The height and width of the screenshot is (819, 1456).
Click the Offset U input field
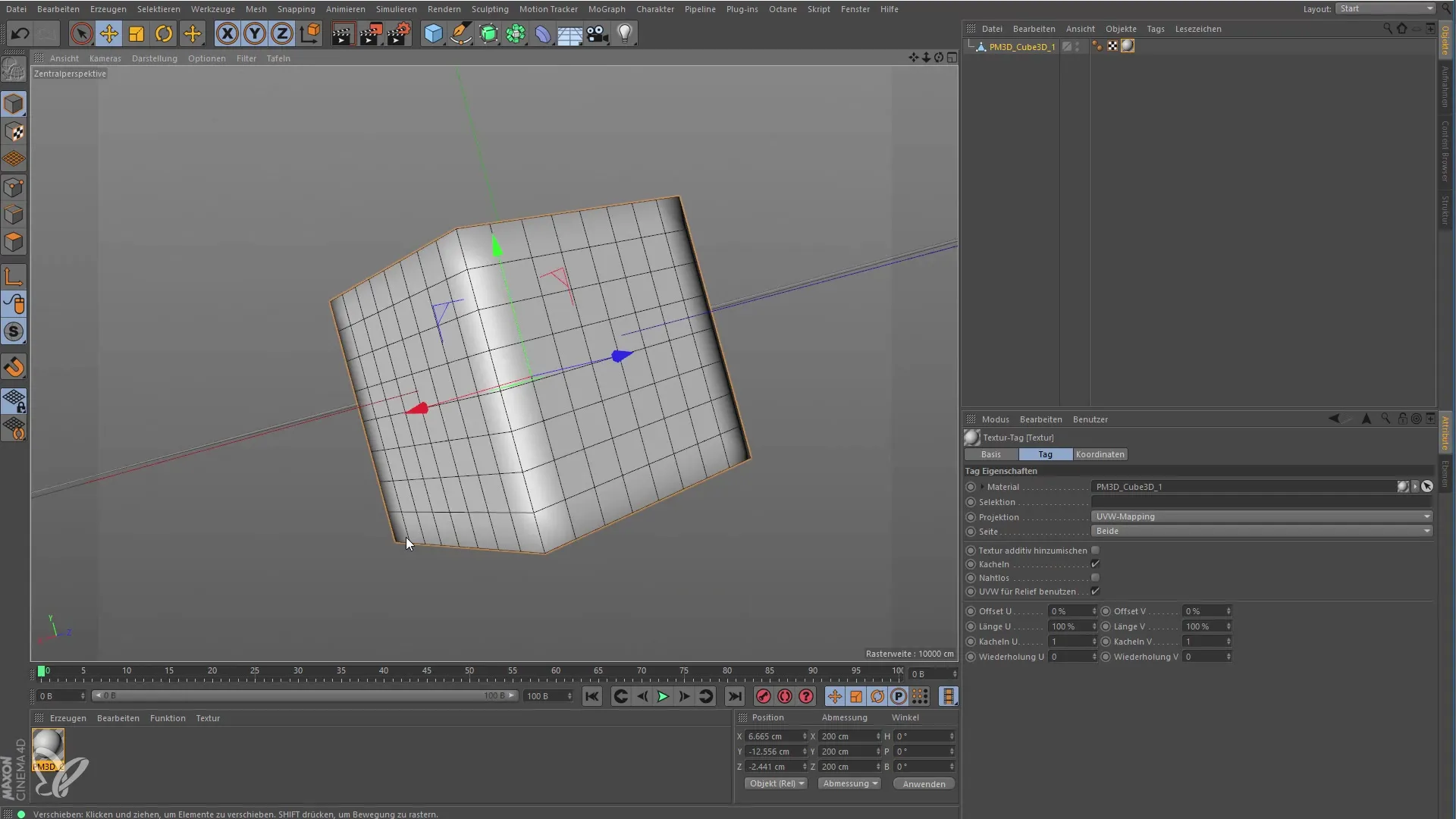1069,611
